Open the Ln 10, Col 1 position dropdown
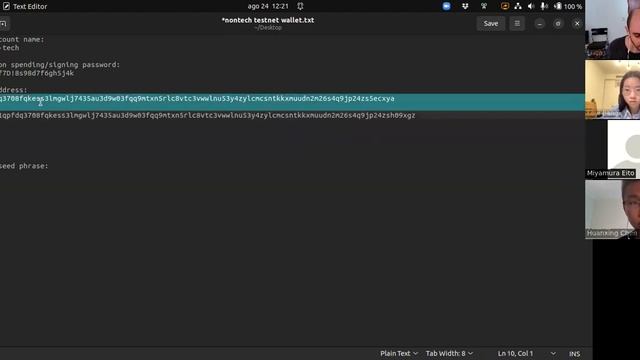 pyautogui.click(x=527, y=353)
